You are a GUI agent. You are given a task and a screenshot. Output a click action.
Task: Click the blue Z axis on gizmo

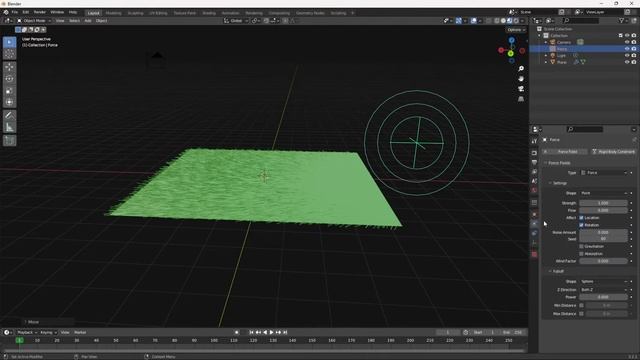coord(511,40)
